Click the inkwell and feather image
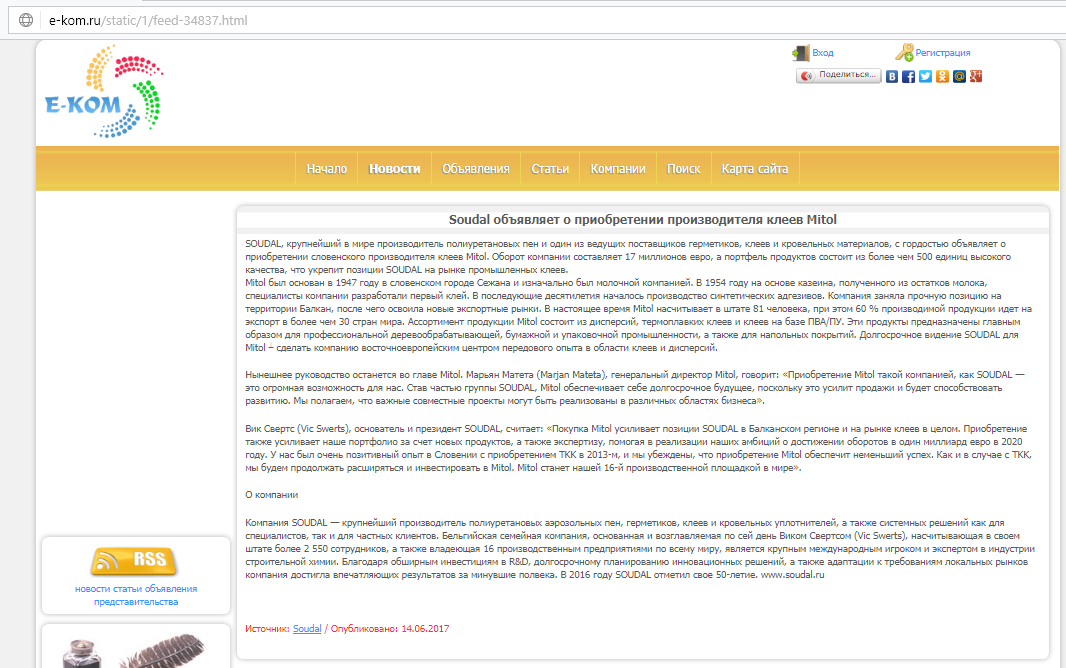This screenshot has height=668, width=1066. 133,650
